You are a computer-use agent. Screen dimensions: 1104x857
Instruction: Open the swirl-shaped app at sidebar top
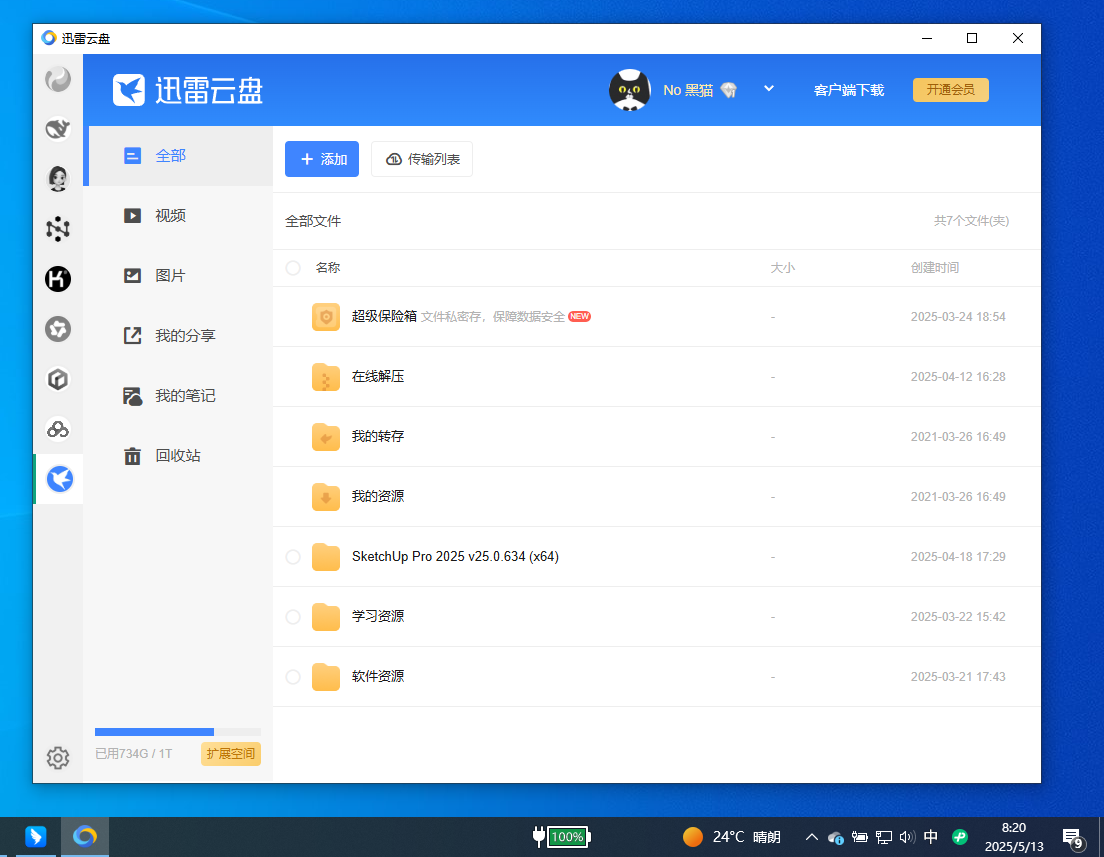click(58, 79)
